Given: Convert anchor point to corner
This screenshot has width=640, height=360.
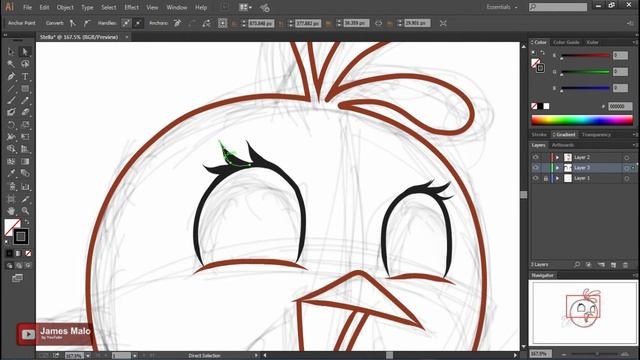Looking at the screenshot, I should [73, 23].
